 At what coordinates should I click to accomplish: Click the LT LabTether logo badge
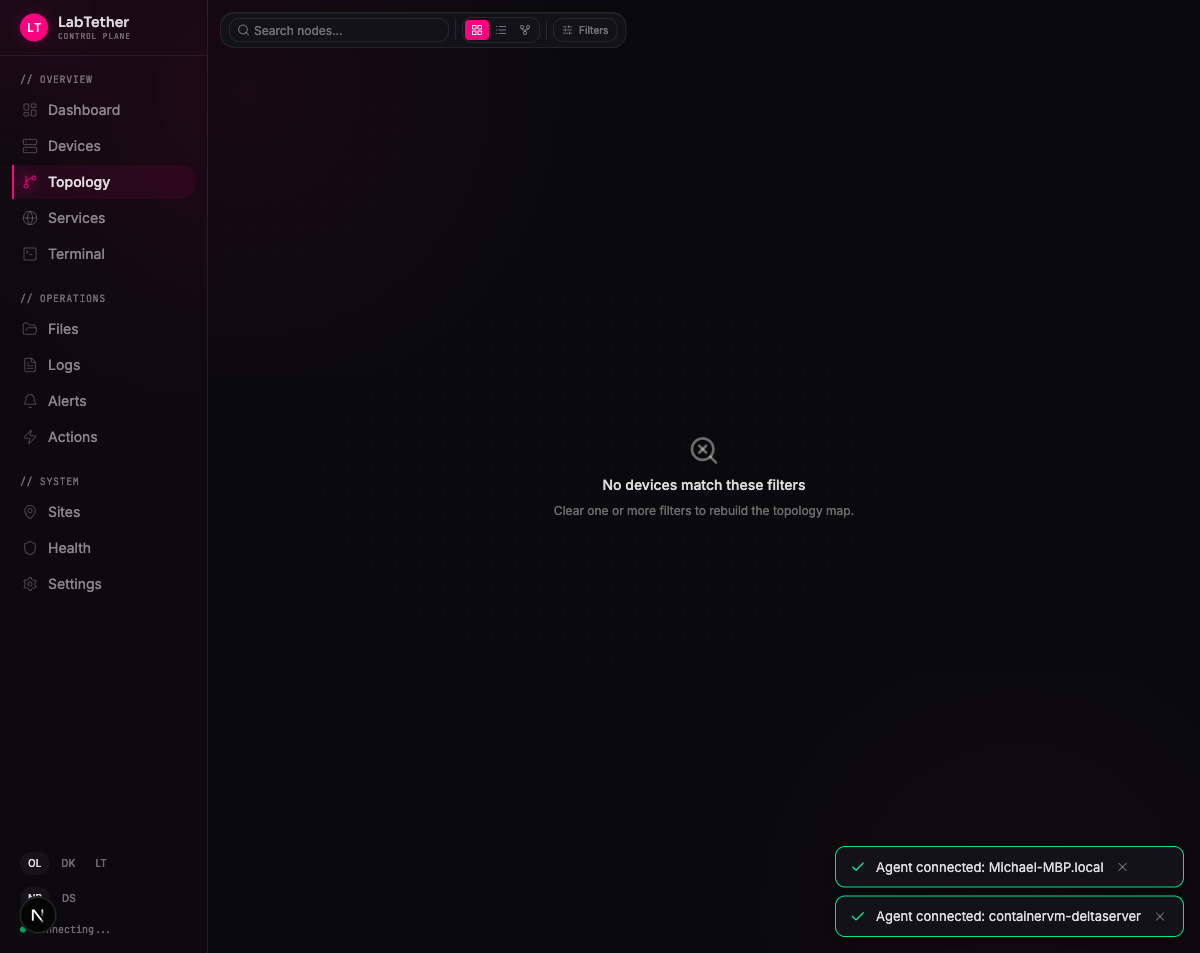click(34, 28)
